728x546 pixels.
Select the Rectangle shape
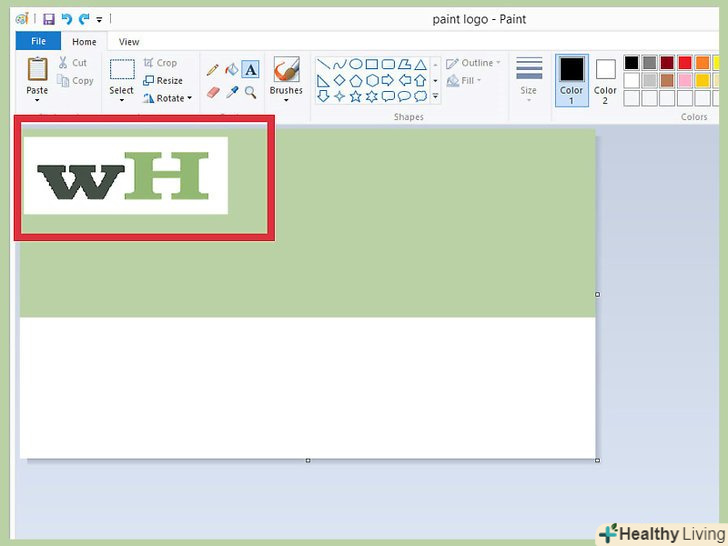point(371,64)
